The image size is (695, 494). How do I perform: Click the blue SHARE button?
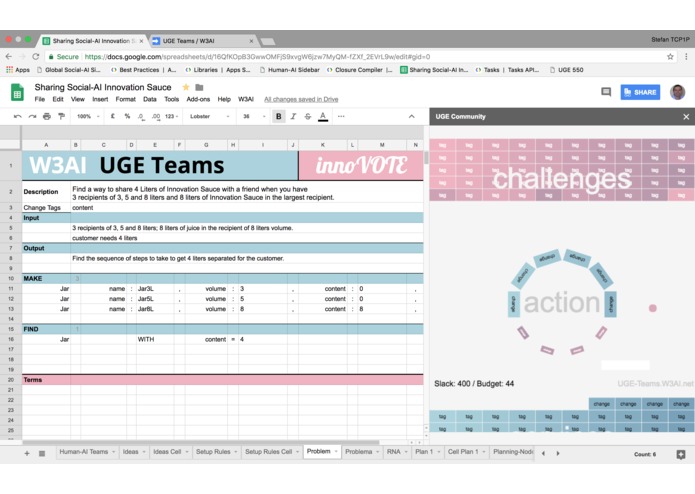tap(640, 92)
